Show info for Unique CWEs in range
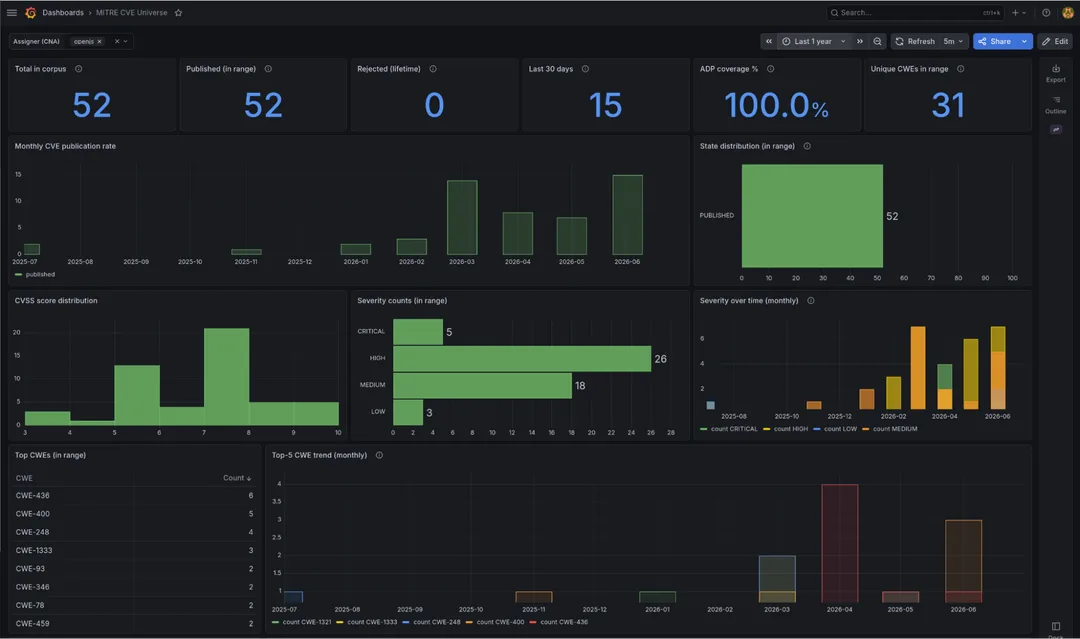 point(961,69)
